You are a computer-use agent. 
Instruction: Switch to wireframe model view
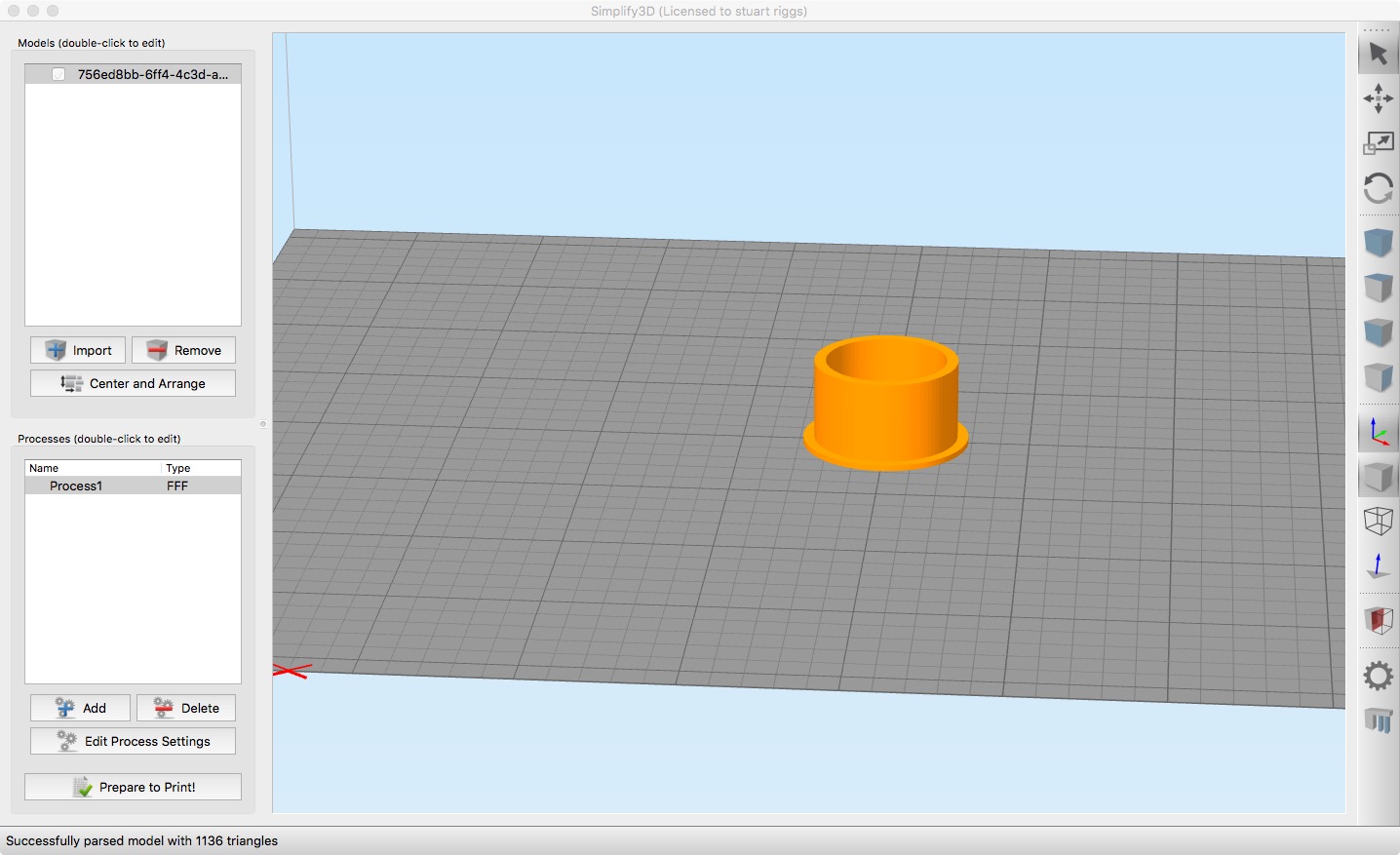pyautogui.click(x=1378, y=521)
